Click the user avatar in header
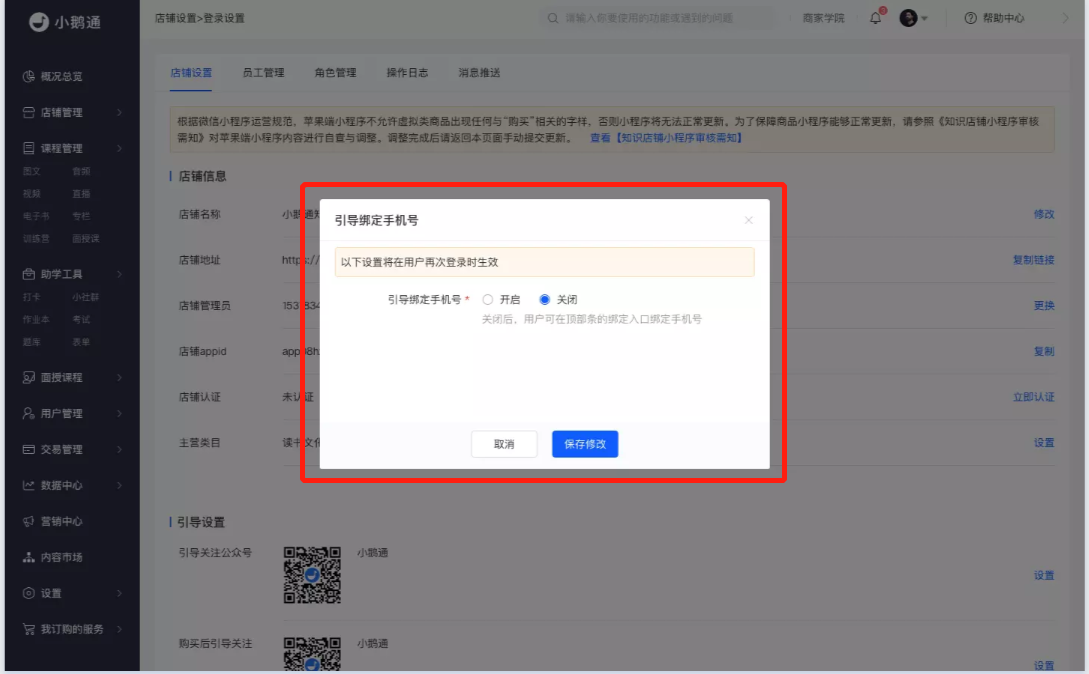This screenshot has width=1089, height=674. [x=908, y=18]
